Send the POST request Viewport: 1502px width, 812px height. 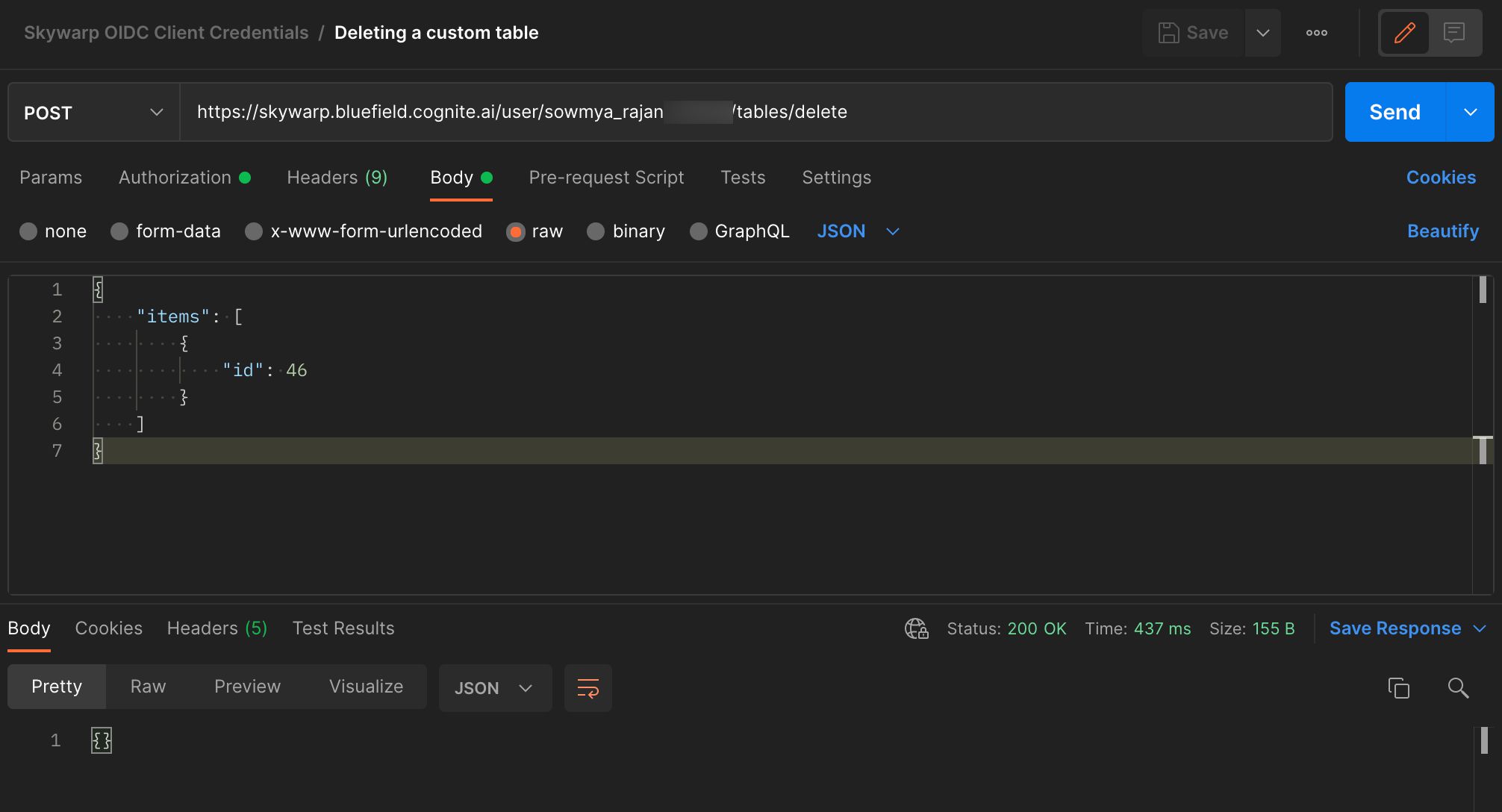coord(1395,112)
